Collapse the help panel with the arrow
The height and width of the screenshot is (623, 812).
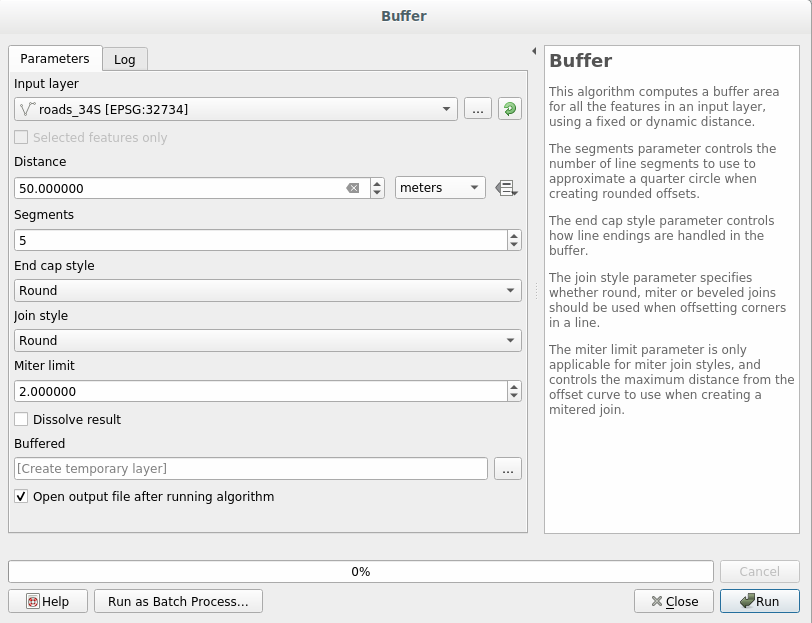tap(534, 51)
